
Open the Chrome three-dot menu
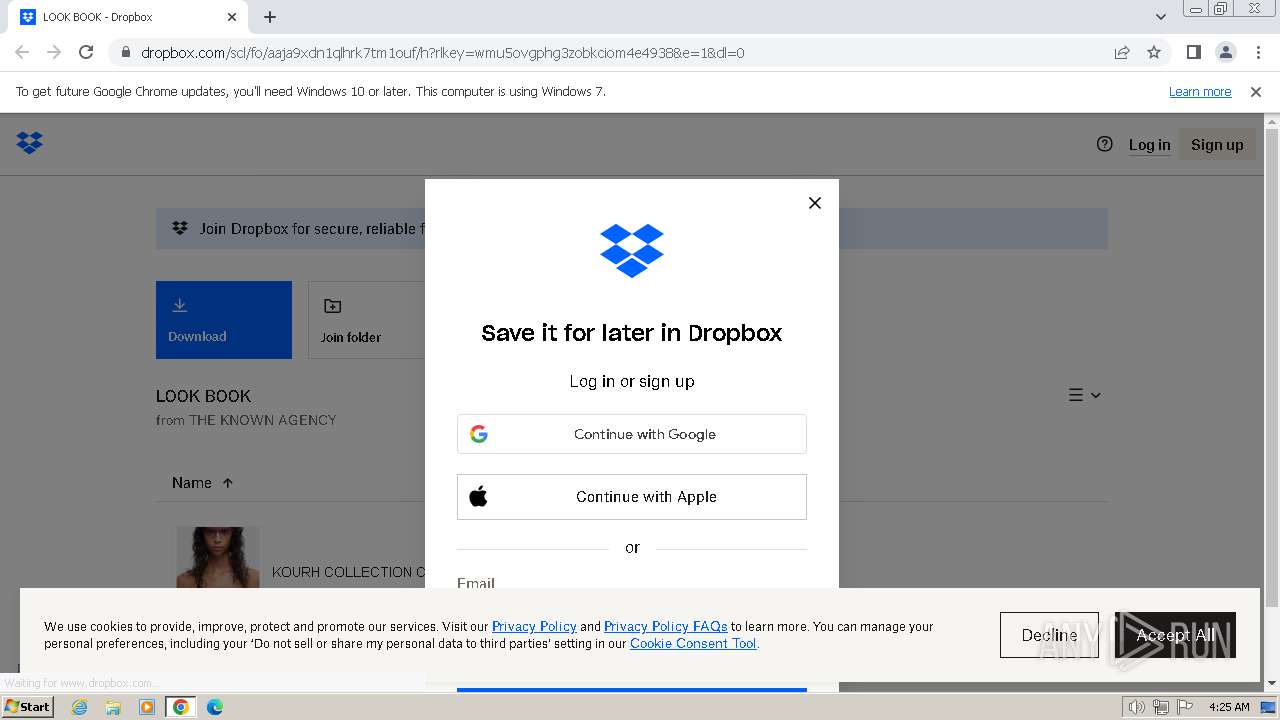coord(1258,52)
